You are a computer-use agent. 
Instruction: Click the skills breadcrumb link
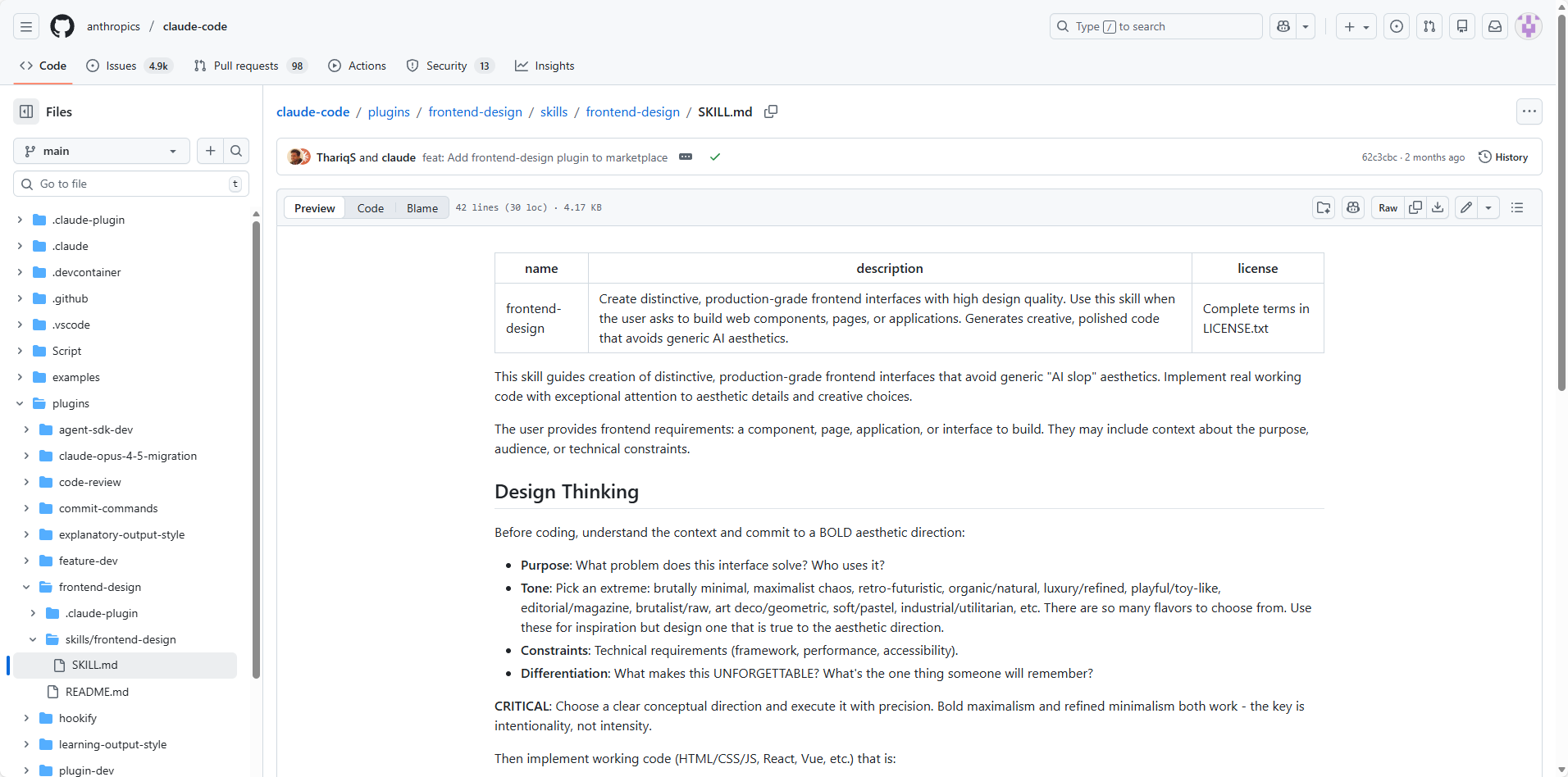click(x=554, y=111)
